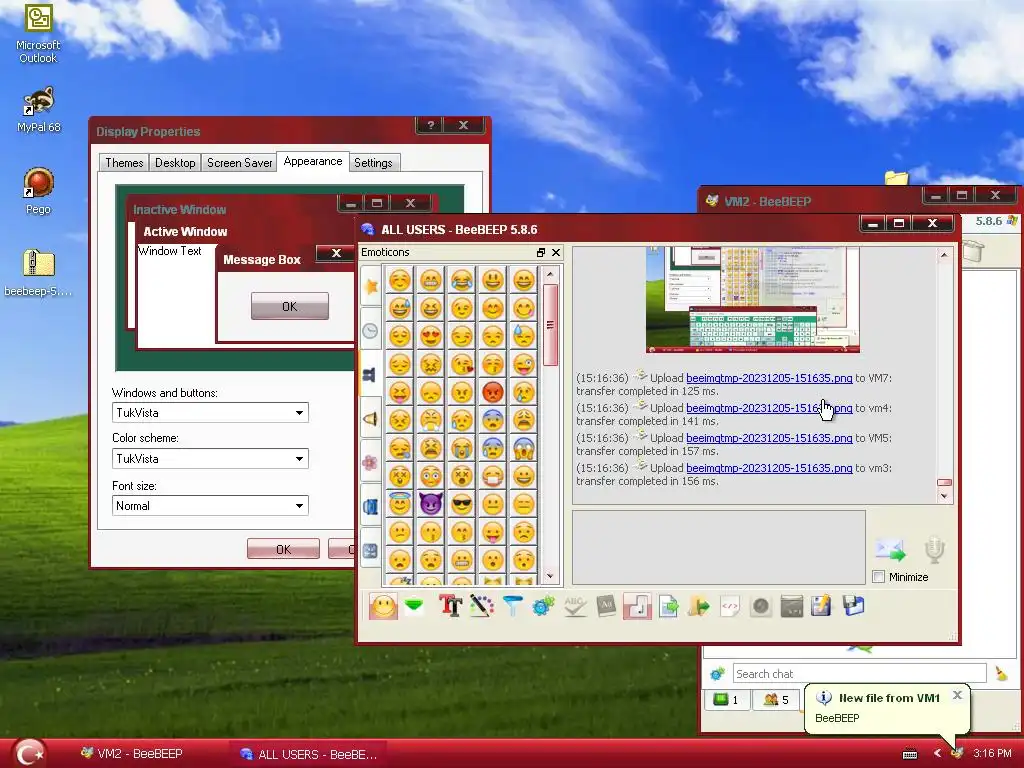Open the Windows and buttons dropdown
Viewport: 1024px width, 768px height.
pos(210,413)
